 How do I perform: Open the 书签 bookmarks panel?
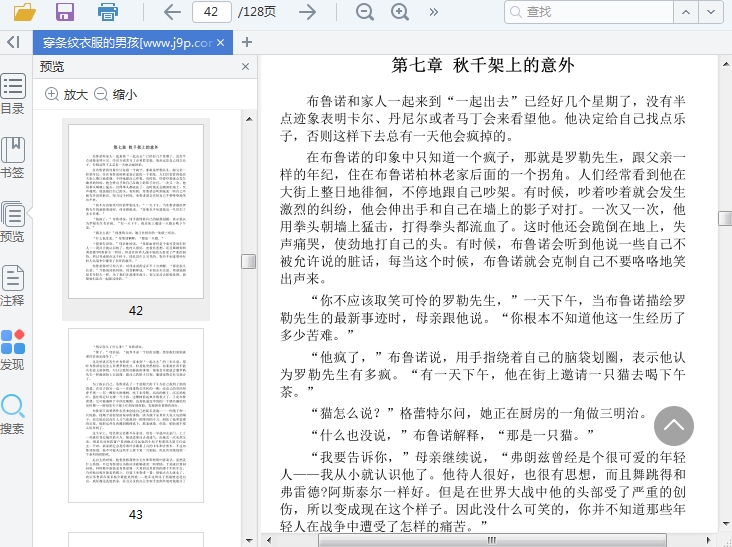click(x=13, y=157)
